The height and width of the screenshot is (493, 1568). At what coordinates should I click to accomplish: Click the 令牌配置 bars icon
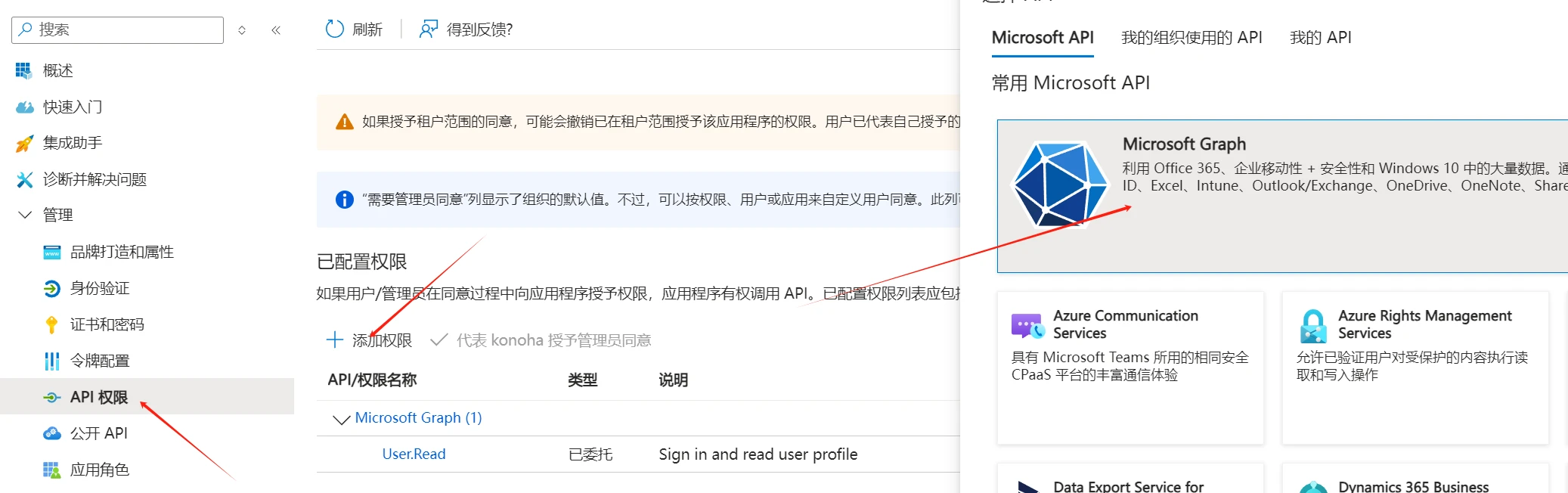point(52,361)
